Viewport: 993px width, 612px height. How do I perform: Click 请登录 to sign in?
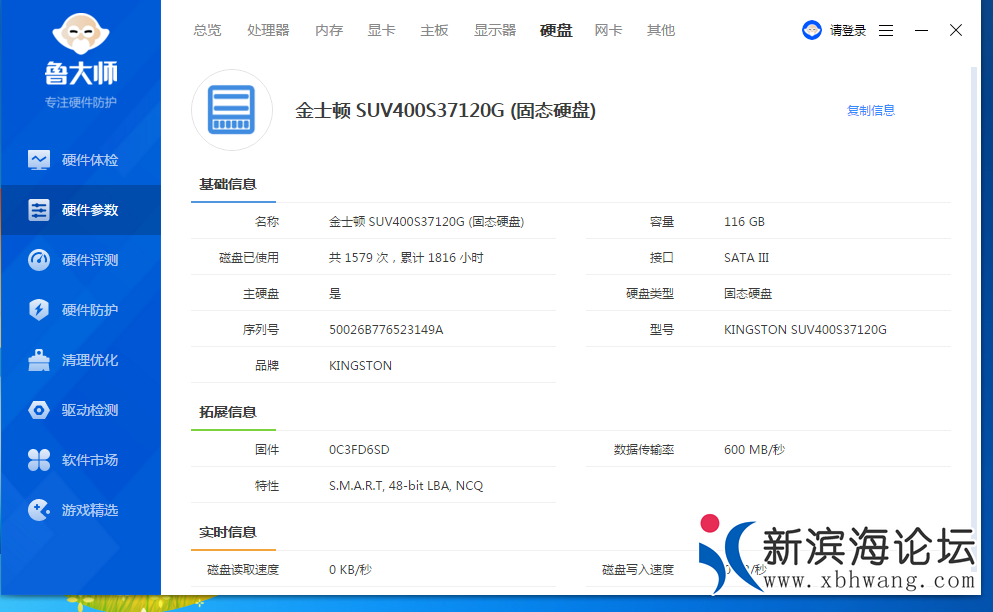pyautogui.click(x=848, y=30)
